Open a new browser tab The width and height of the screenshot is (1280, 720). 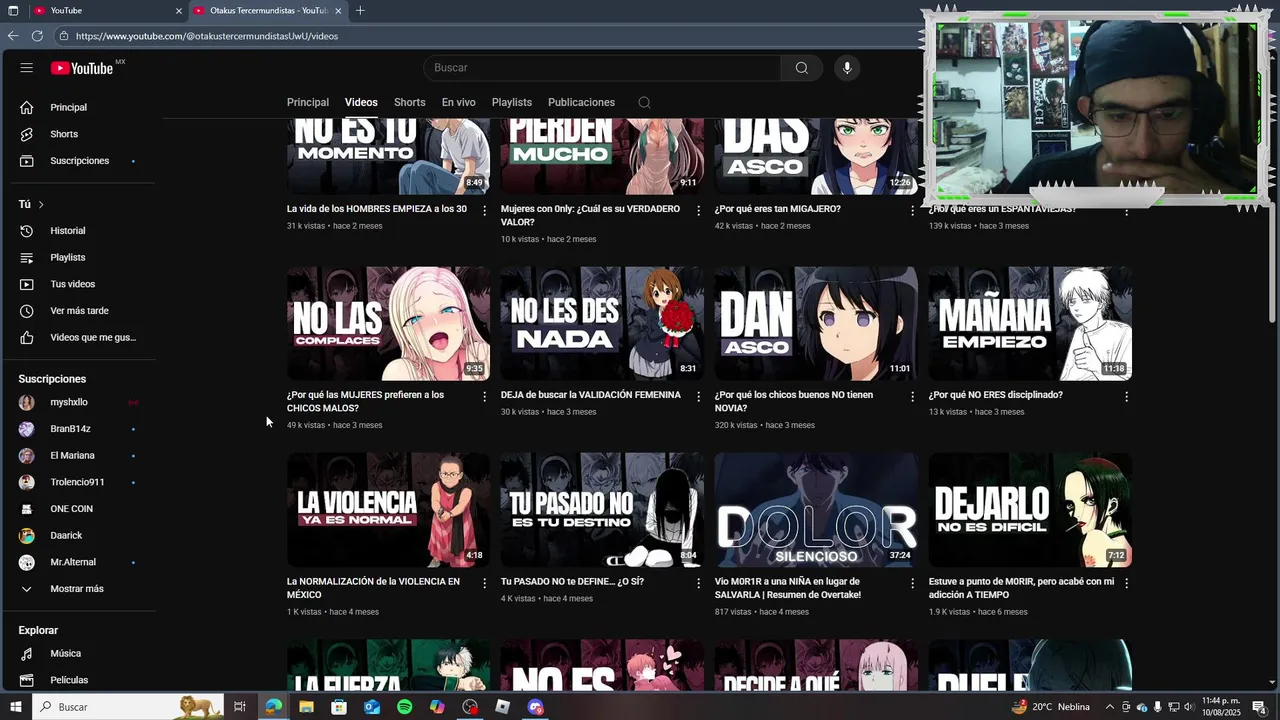tap(360, 10)
